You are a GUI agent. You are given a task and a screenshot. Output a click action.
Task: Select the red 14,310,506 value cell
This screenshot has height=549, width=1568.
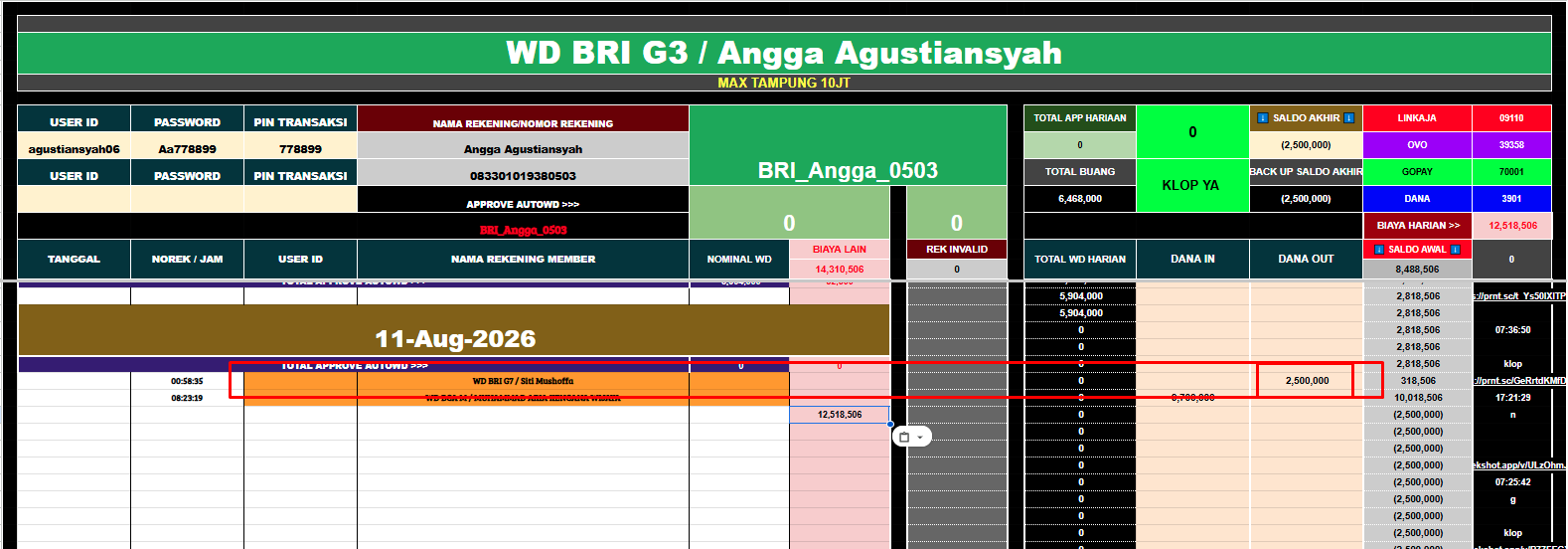(840, 270)
